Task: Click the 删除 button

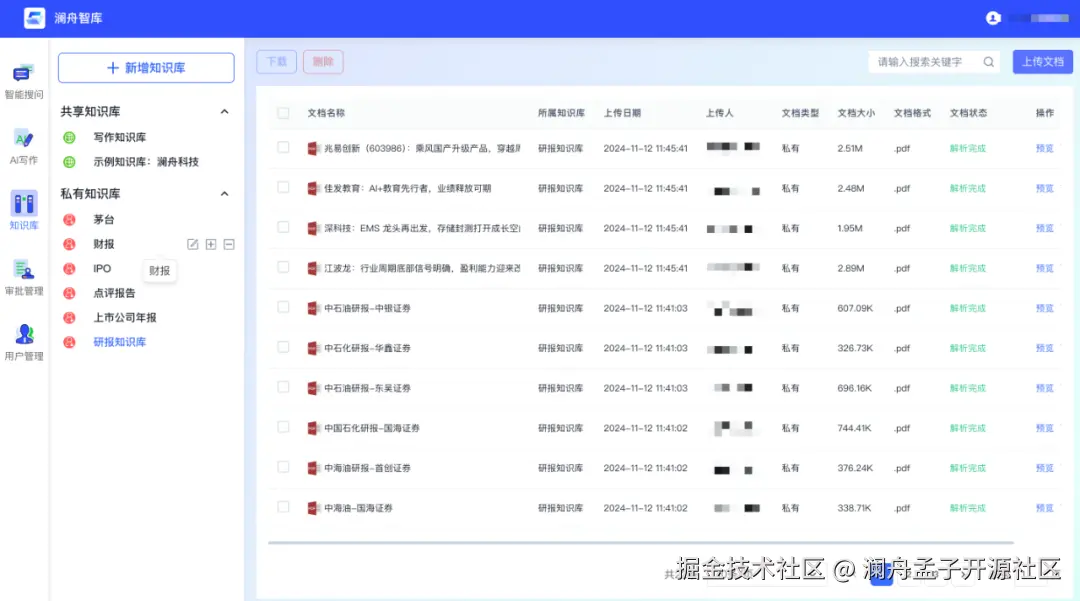Action: click(x=323, y=62)
